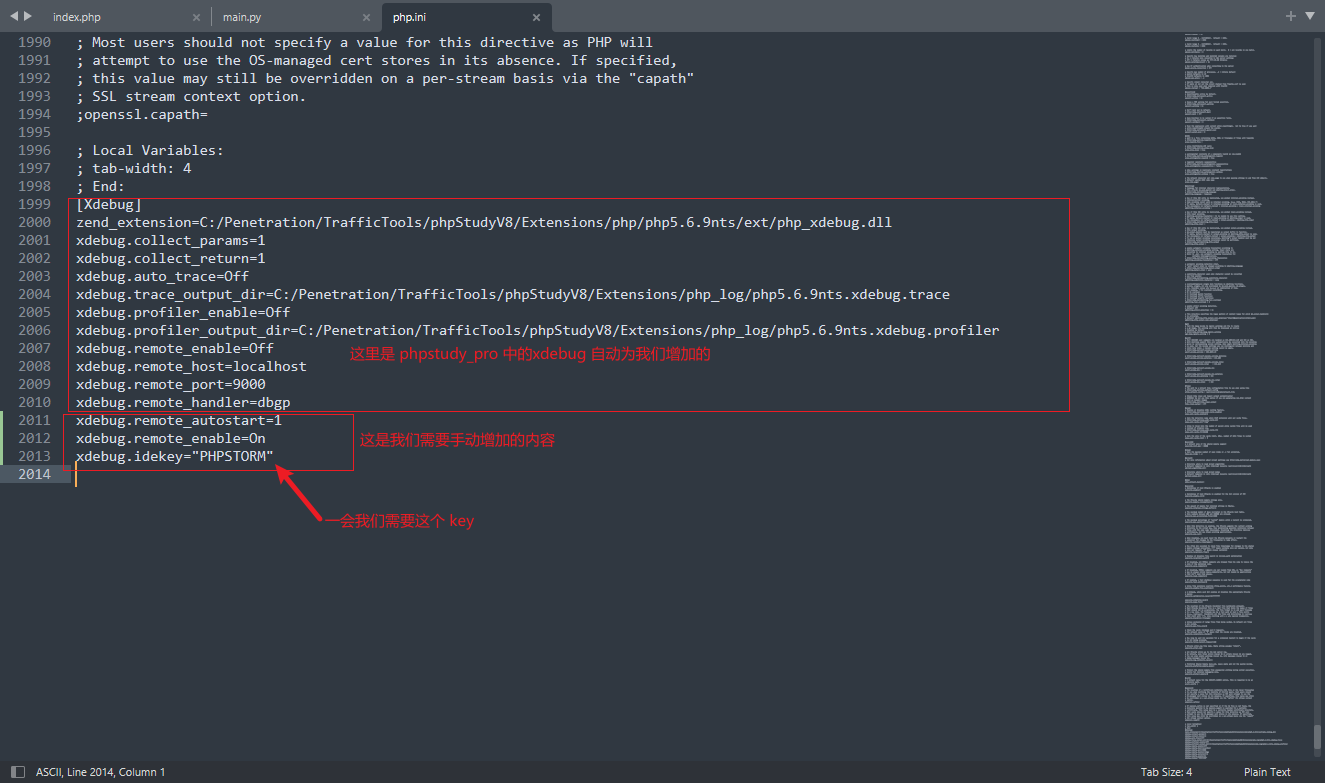Click the xdebug.collect_return=1 line
Image resolution: width=1325 pixels, height=783 pixels.
tap(171, 259)
